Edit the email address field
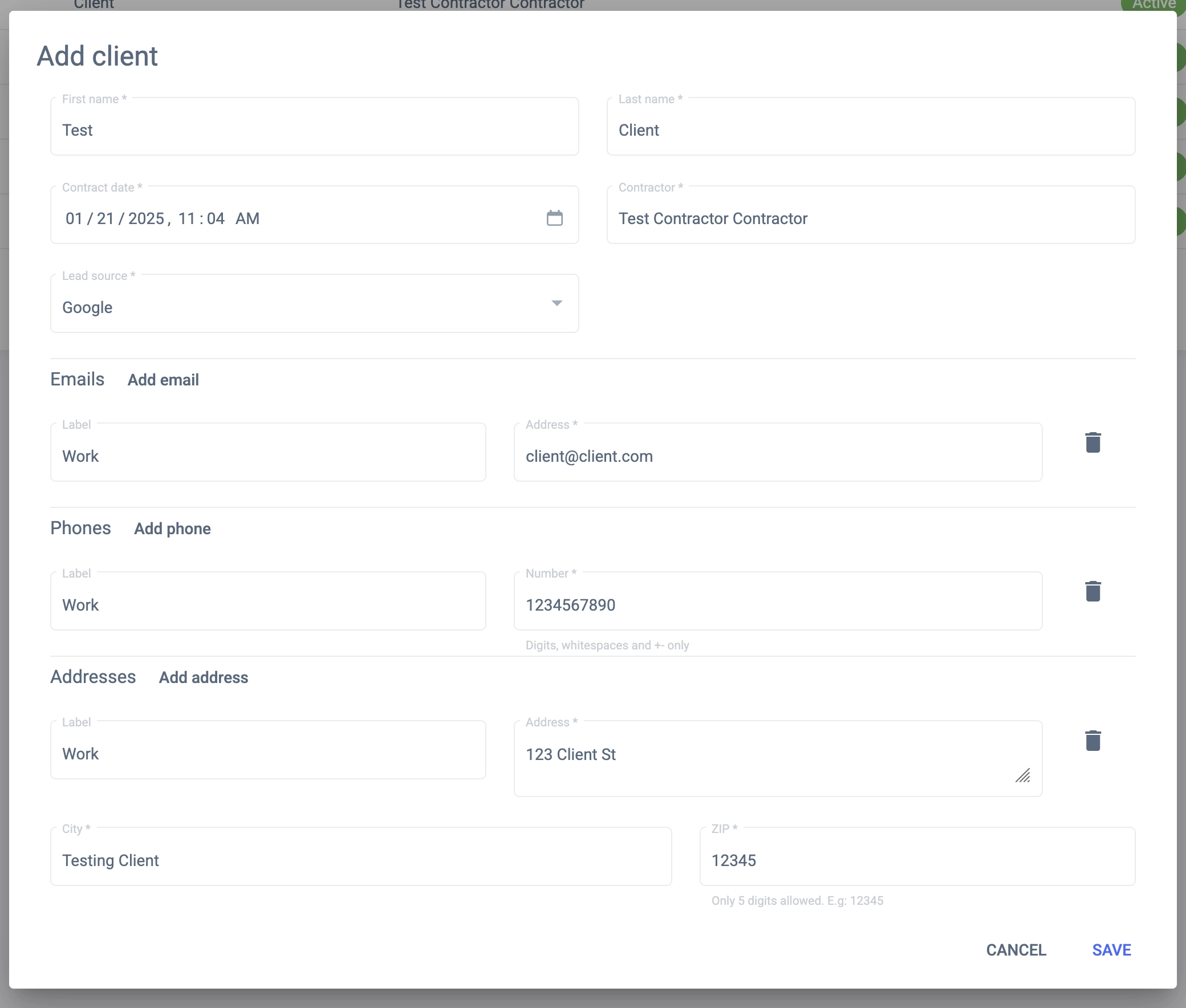1186x1008 pixels. (x=777, y=456)
